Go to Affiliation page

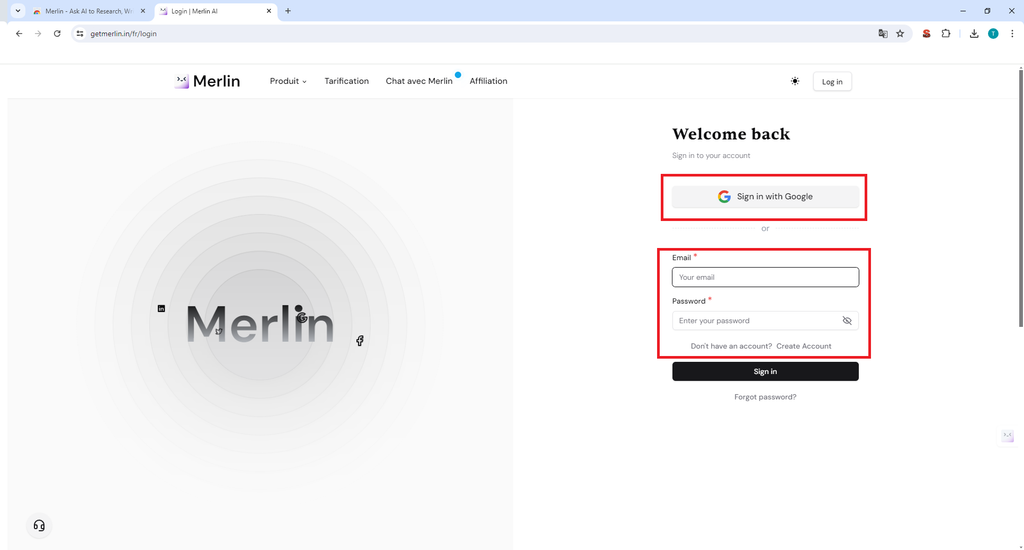point(488,81)
